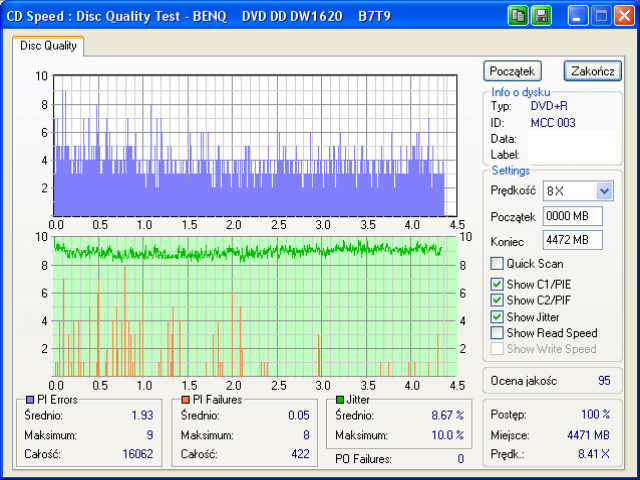
Task: Enable Show Read Speed checkbox
Action: 497,333
